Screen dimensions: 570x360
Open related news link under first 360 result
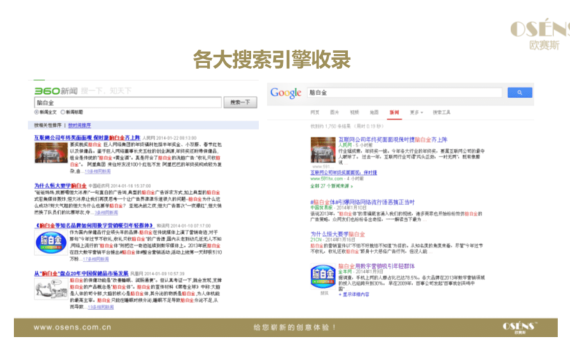(x=97, y=171)
